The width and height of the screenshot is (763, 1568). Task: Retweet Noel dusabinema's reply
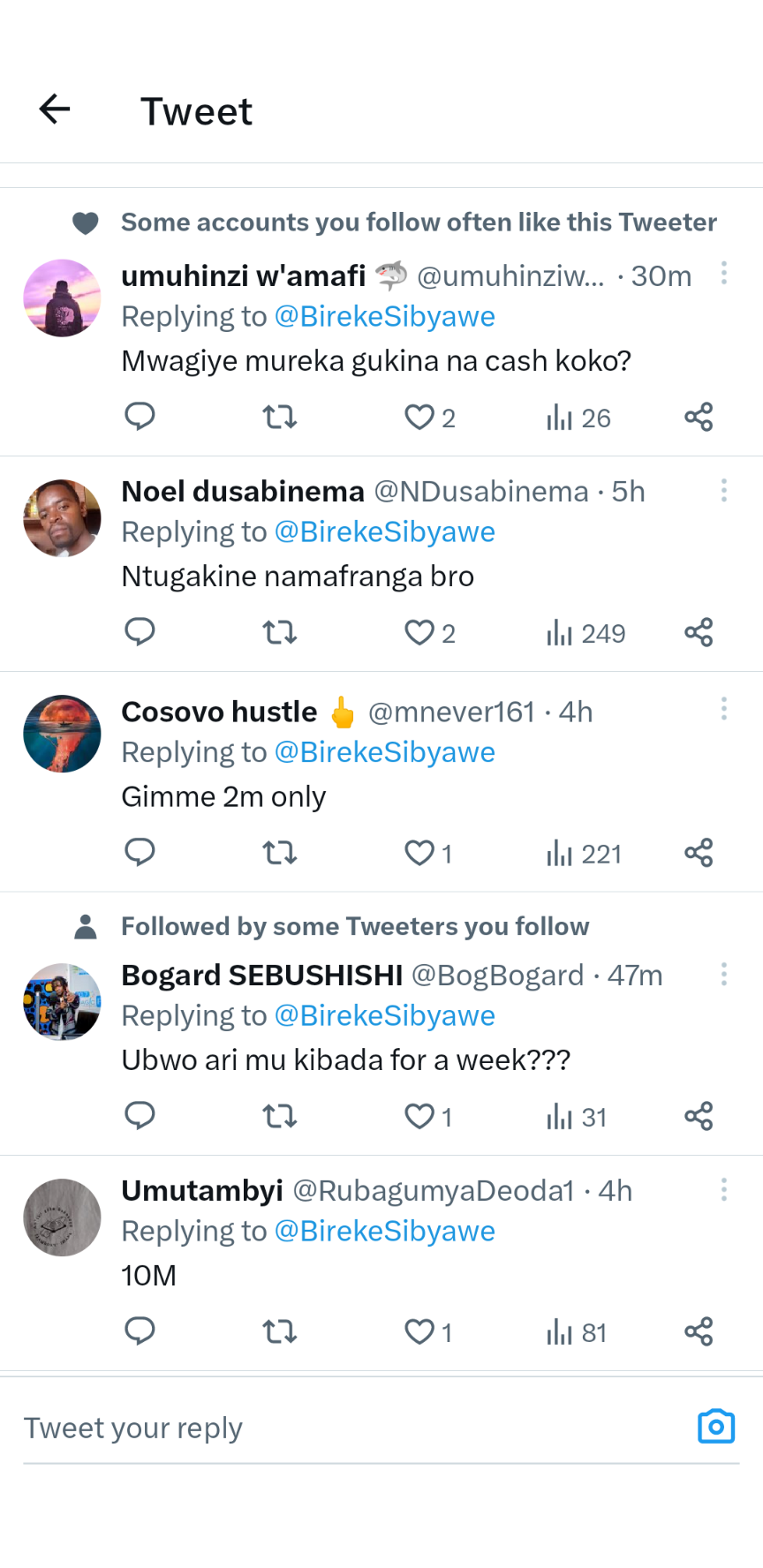pyautogui.click(x=280, y=632)
